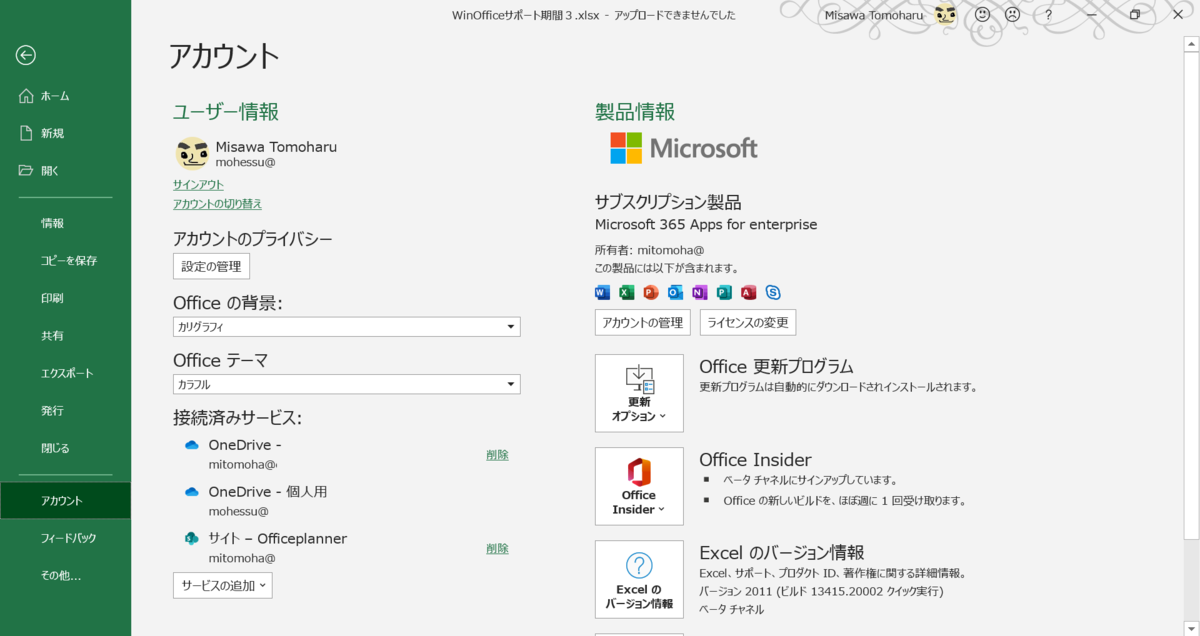Open the Office Insider dropdown button
The image size is (1200, 636).
click(x=639, y=486)
